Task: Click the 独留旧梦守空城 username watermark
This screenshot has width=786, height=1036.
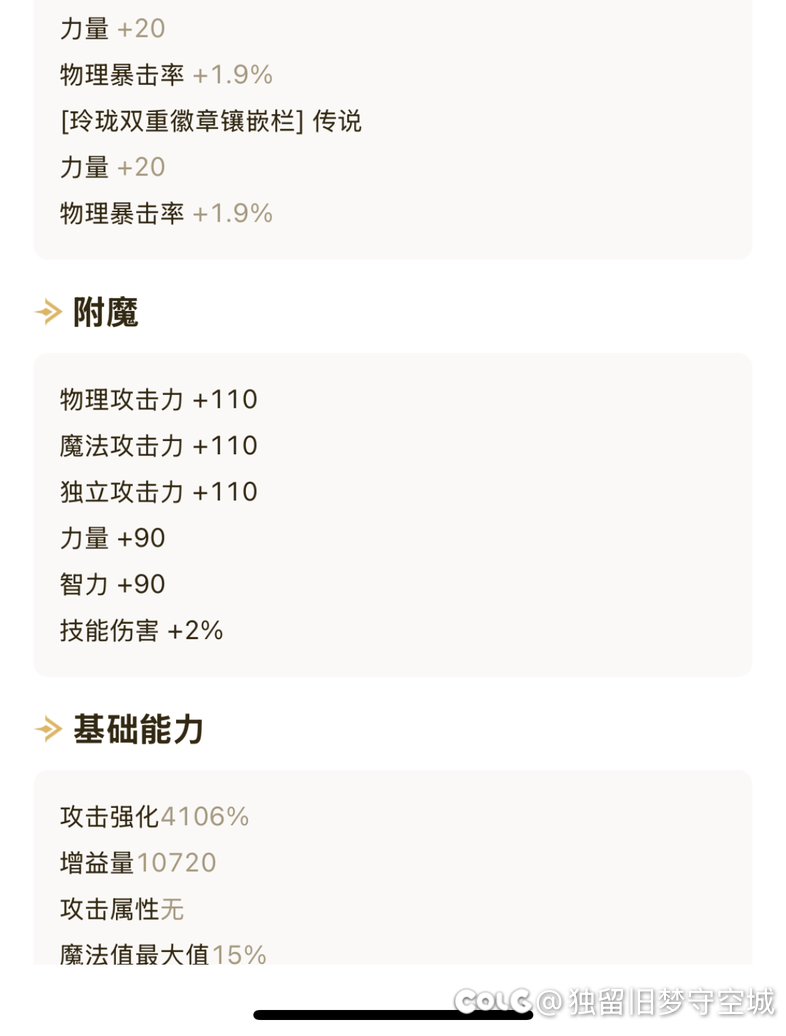Action: click(x=672, y=1002)
